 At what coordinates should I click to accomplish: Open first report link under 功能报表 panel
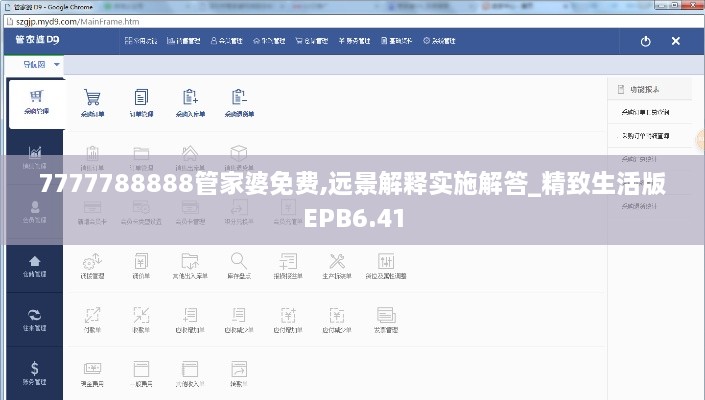point(645,112)
